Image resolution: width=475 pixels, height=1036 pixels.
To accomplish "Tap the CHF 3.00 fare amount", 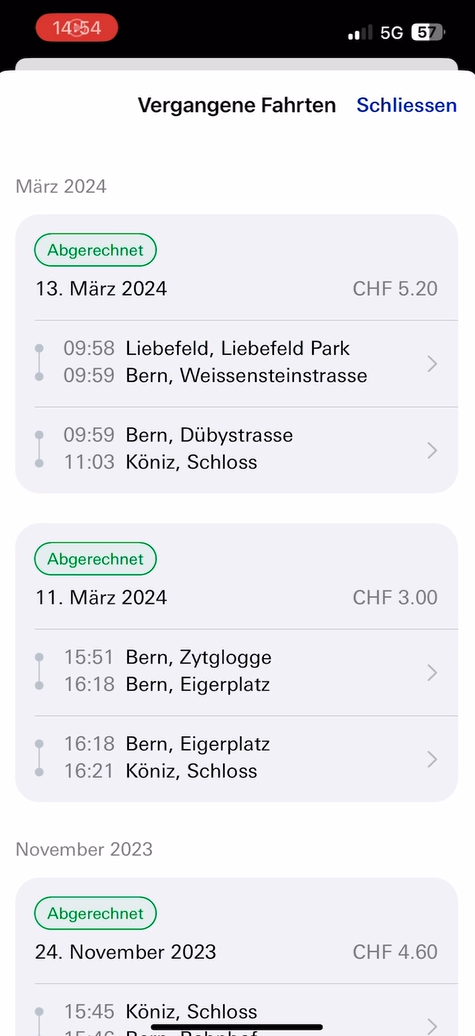I will [x=395, y=597].
